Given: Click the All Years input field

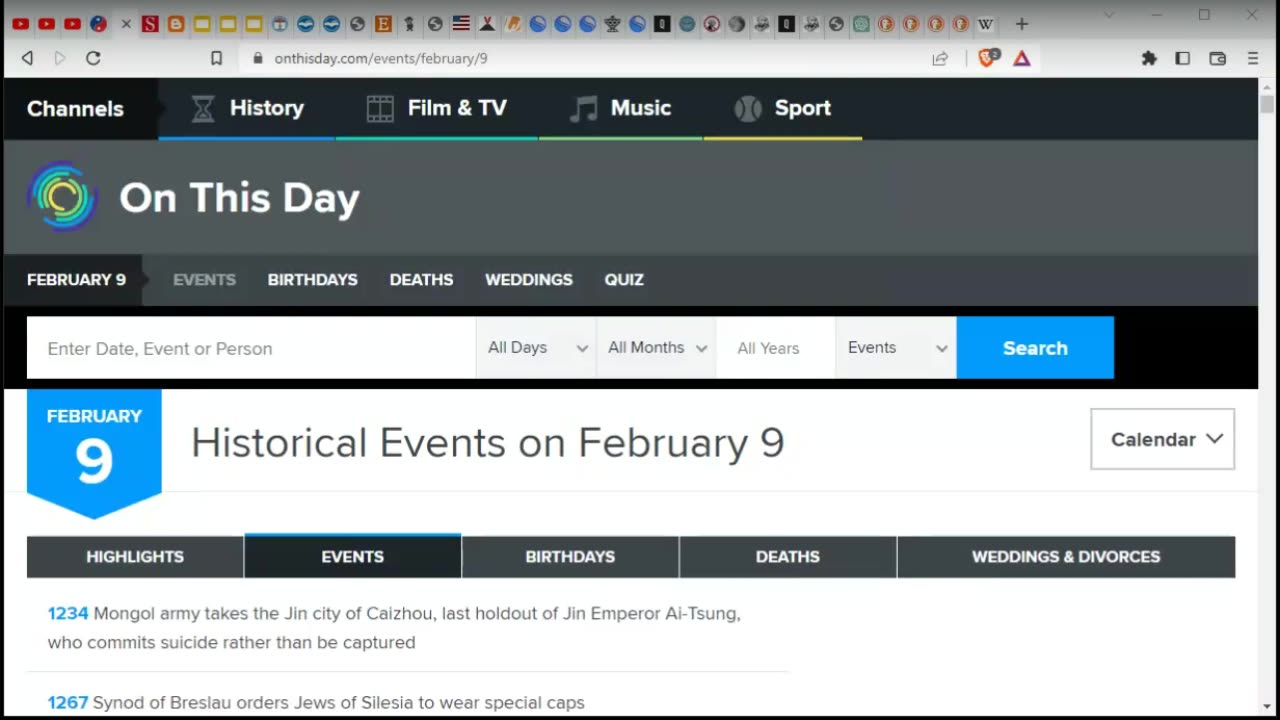Looking at the screenshot, I should [776, 348].
